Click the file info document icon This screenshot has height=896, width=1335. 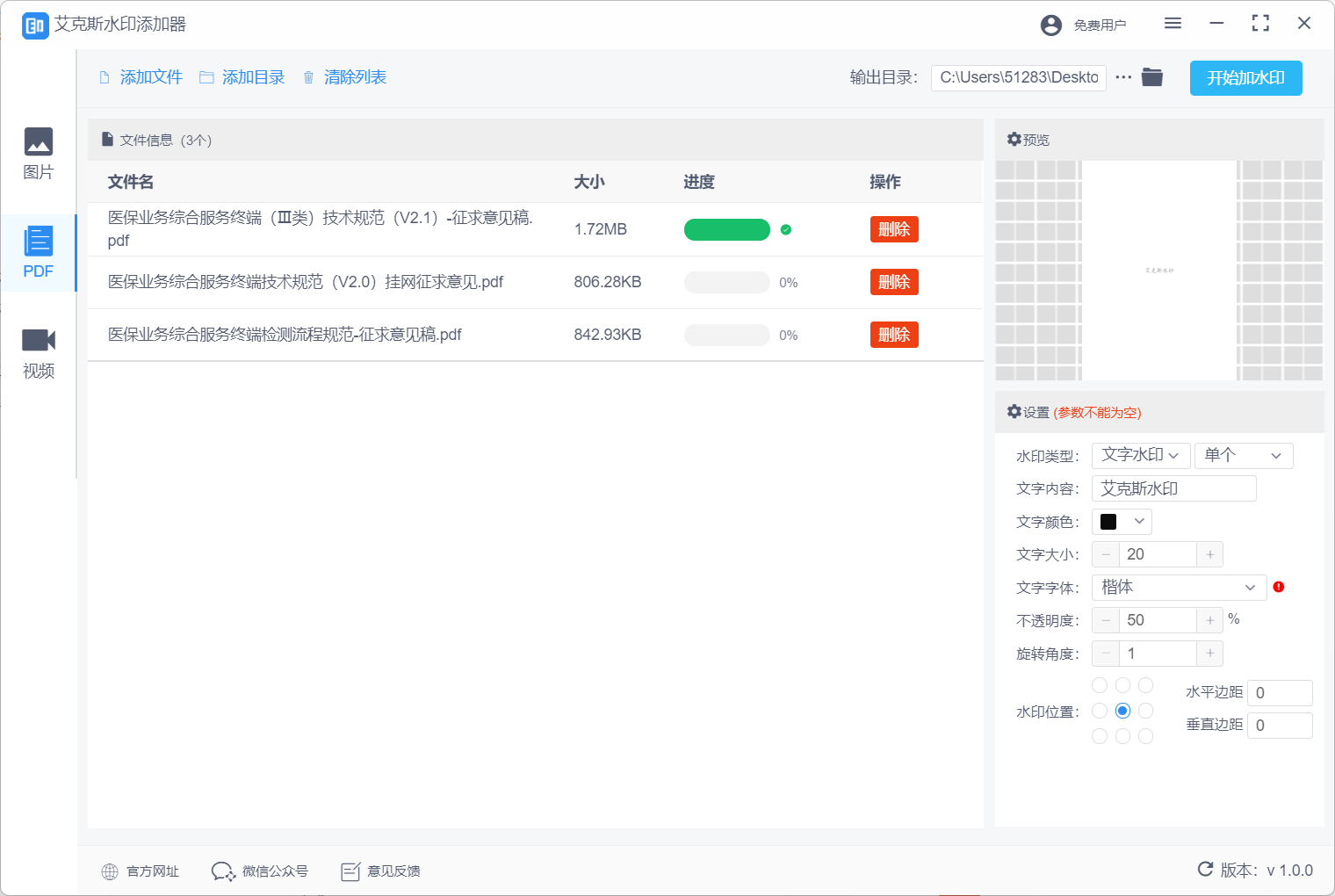107,139
